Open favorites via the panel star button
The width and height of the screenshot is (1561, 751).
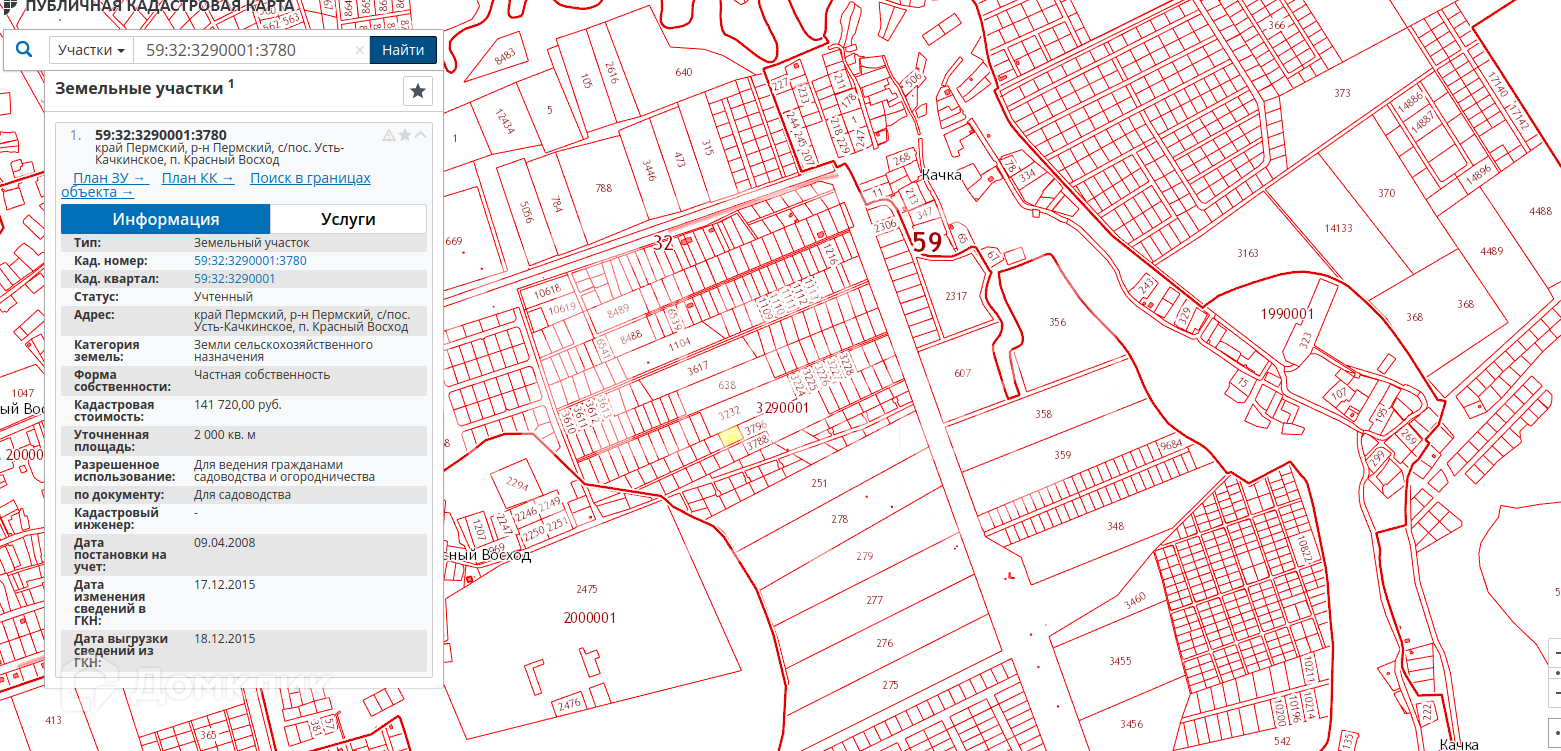pyautogui.click(x=418, y=90)
